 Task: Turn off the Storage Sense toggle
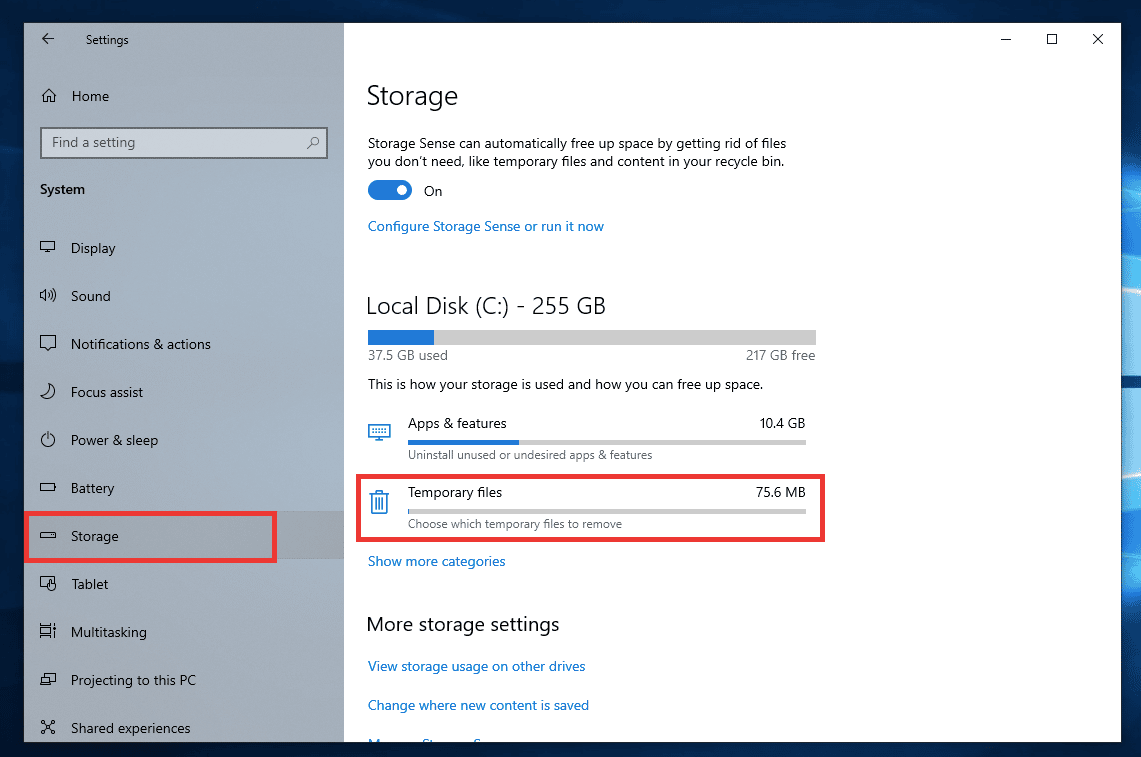point(390,191)
